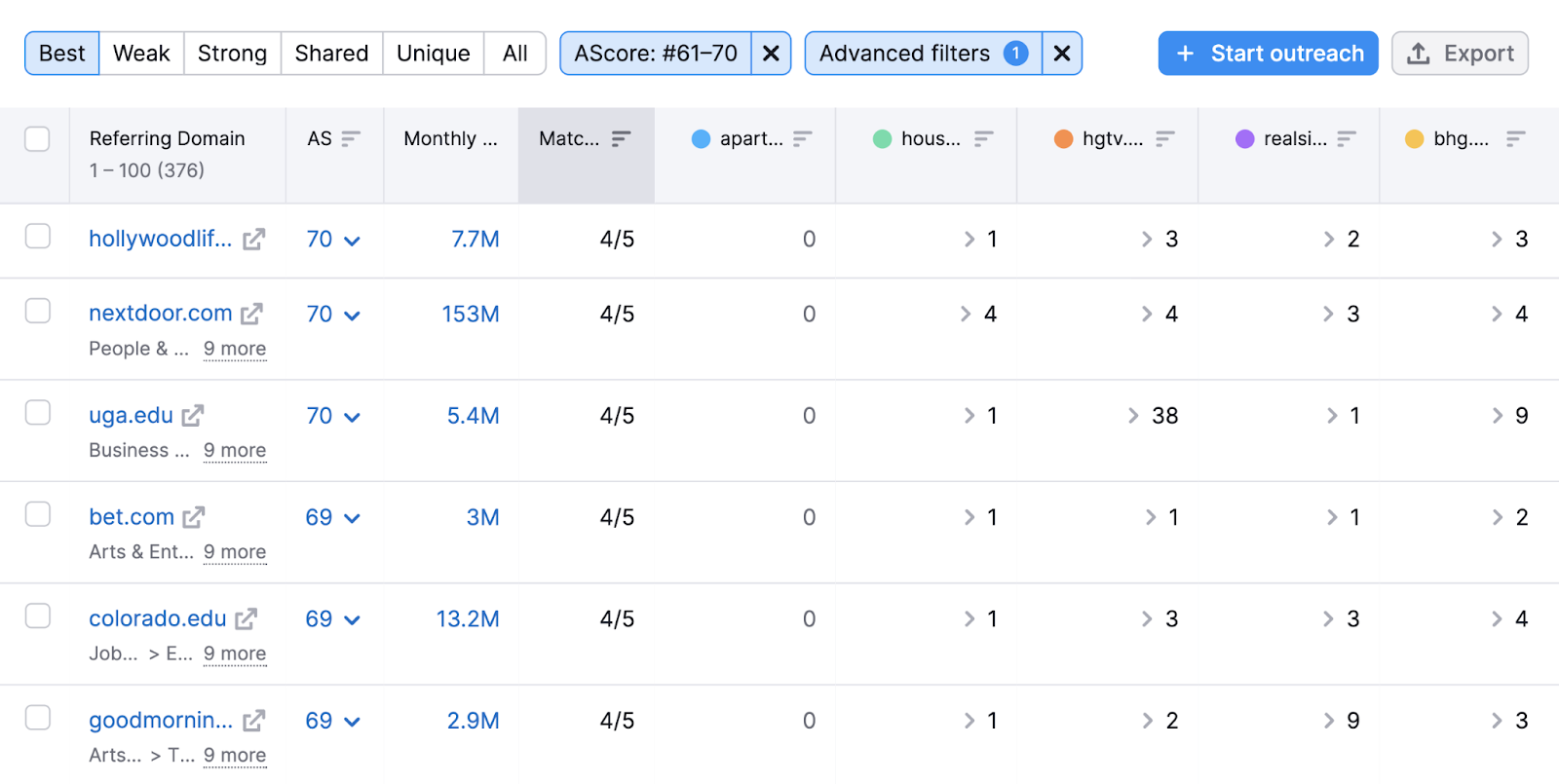Select the goodmornin... row checkbox
The height and width of the screenshot is (784, 1559).
coord(37,718)
